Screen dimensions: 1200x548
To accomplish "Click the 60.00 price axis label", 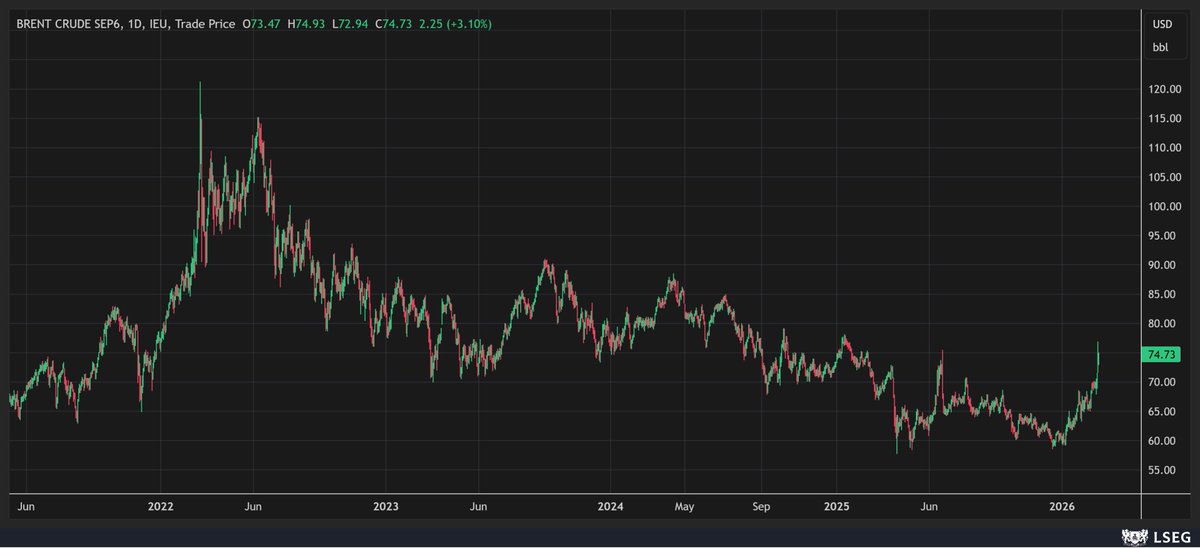I will [1164, 441].
